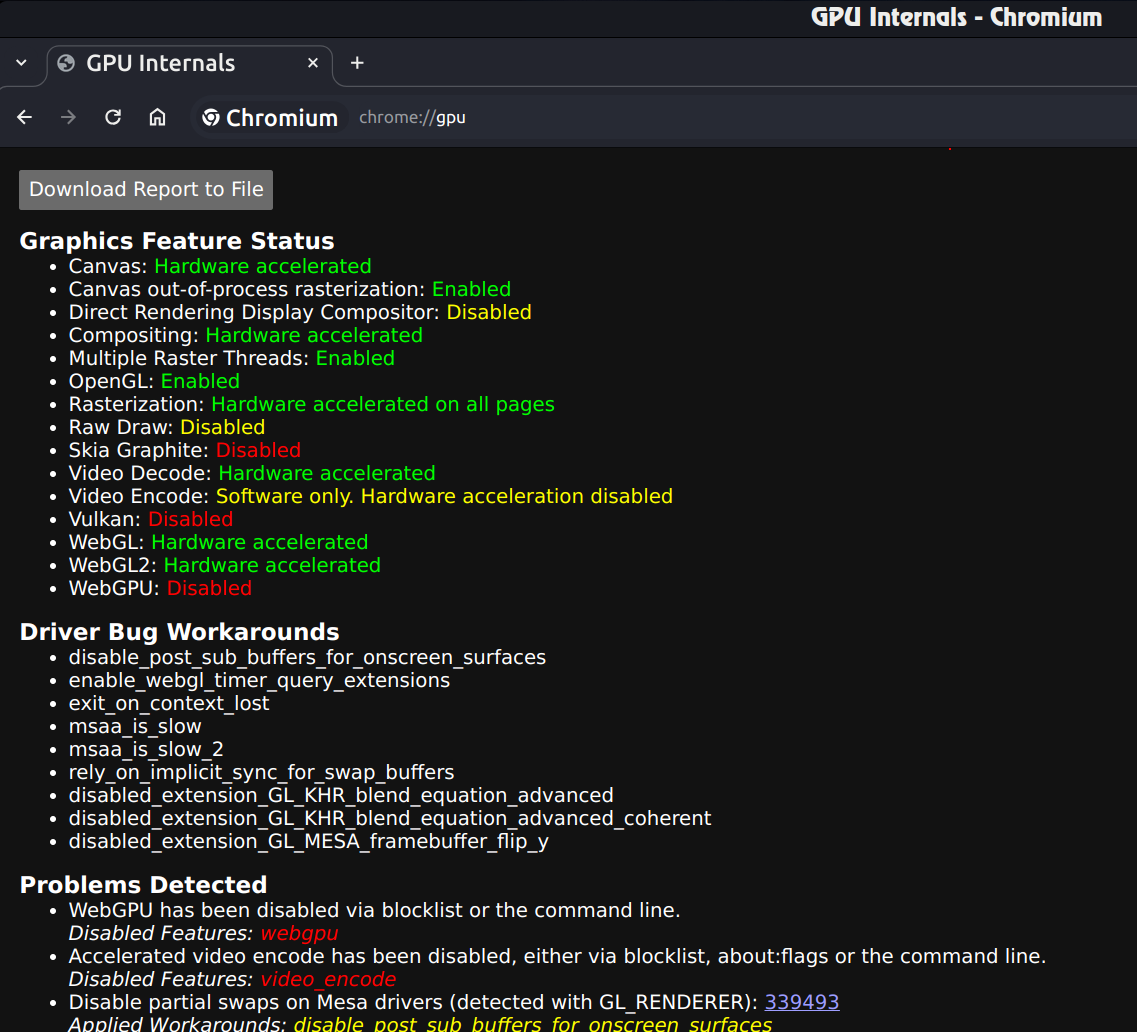Click the Problems Detected heading
The height and width of the screenshot is (1032, 1137).
[x=144, y=885]
